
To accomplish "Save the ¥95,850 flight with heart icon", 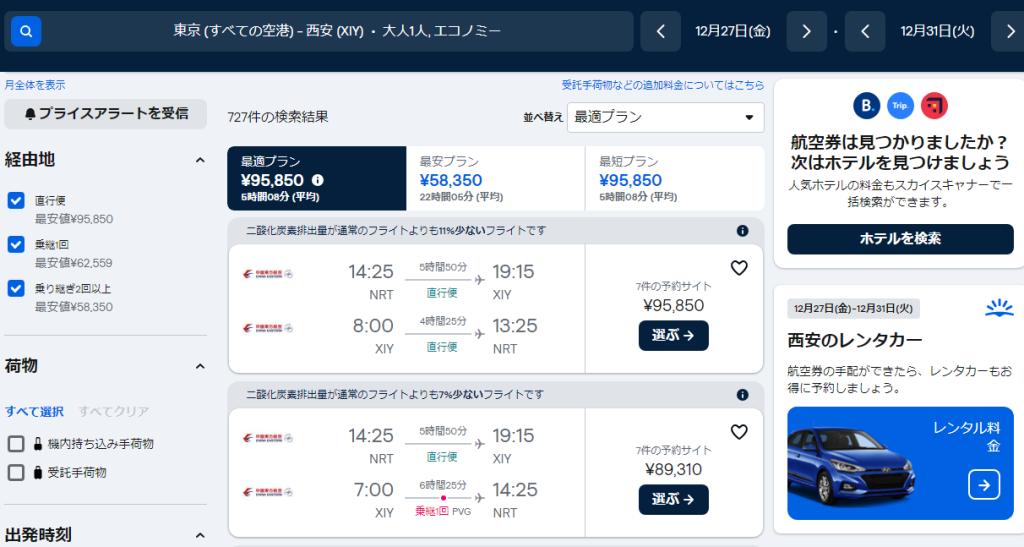I will coord(739,268).
